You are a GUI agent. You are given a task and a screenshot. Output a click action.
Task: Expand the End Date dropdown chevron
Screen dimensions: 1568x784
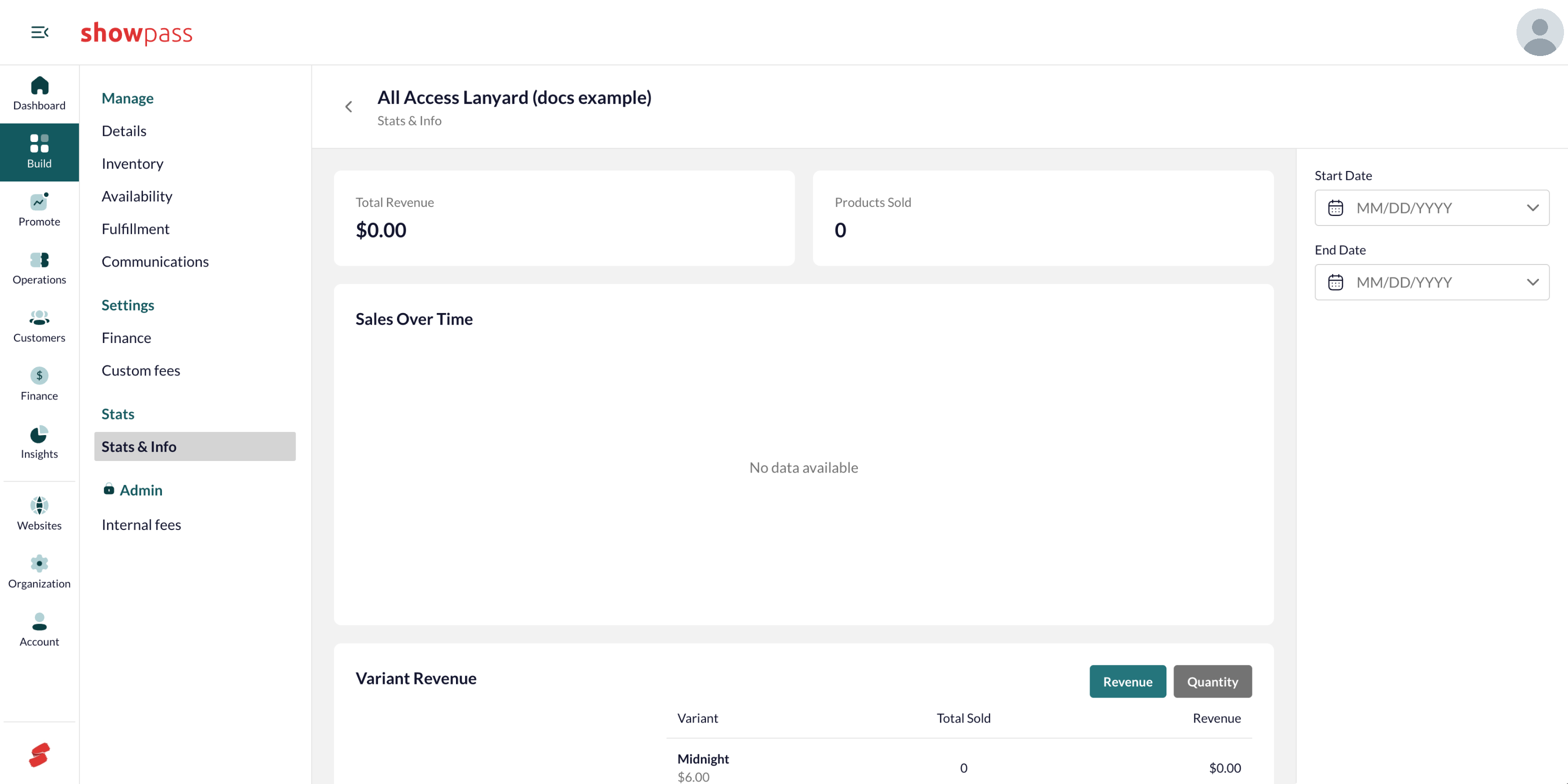point(1532,282)
